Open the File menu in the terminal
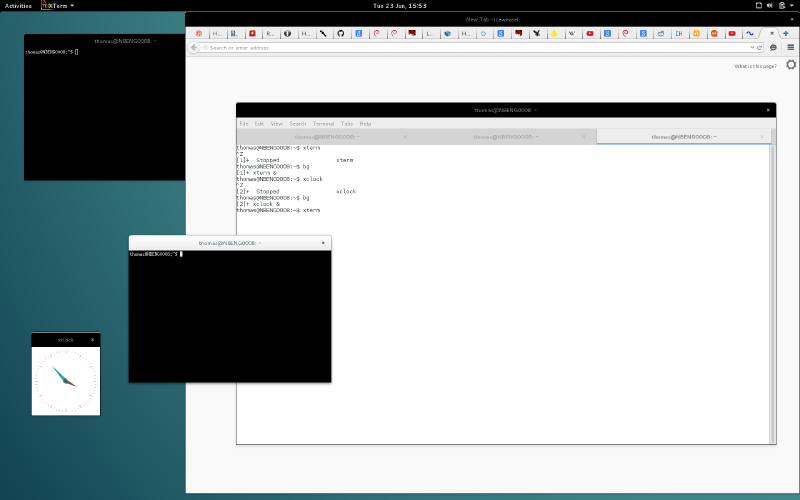This screenshot has height=500, width=800. [x=243, y=123]
